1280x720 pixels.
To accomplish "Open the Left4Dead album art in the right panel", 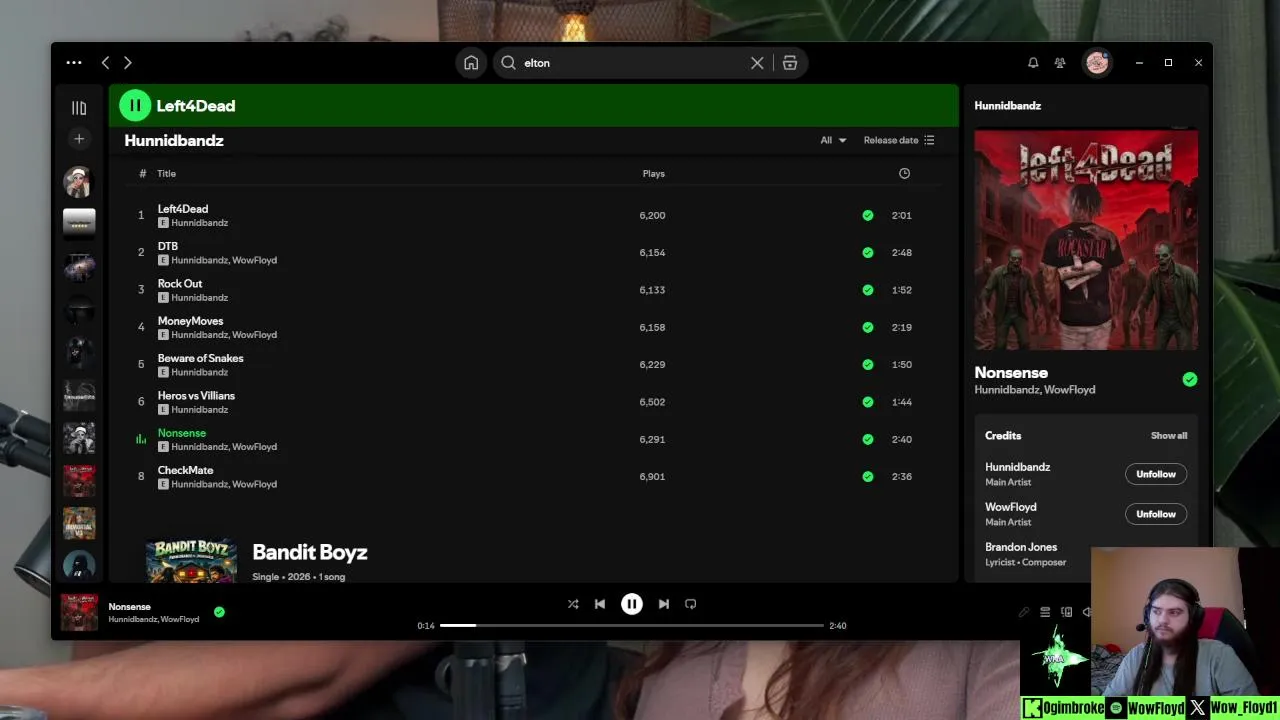I will (1086, 238).
